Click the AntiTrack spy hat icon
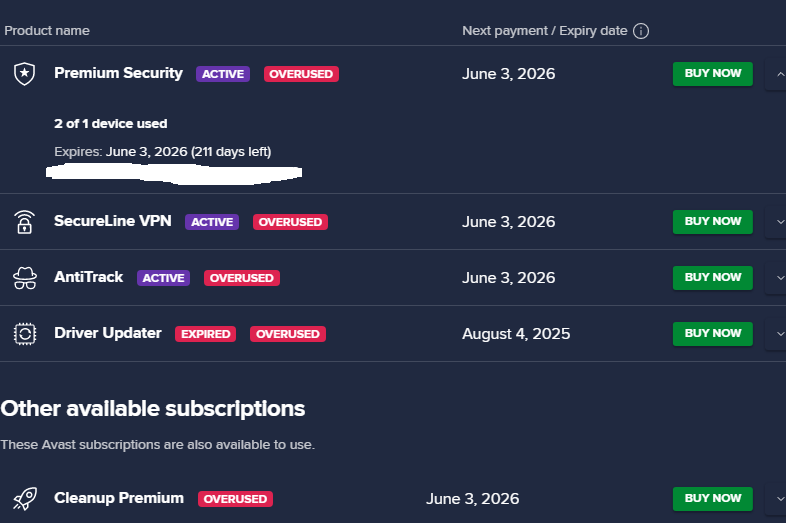The width and height of the screenshot is (786, 523). click(x=24, y=278)
